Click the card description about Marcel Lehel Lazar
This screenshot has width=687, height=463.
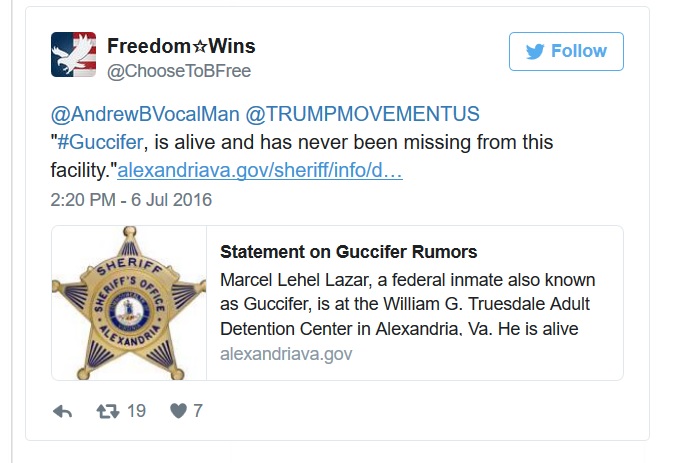tap(407, 304)
